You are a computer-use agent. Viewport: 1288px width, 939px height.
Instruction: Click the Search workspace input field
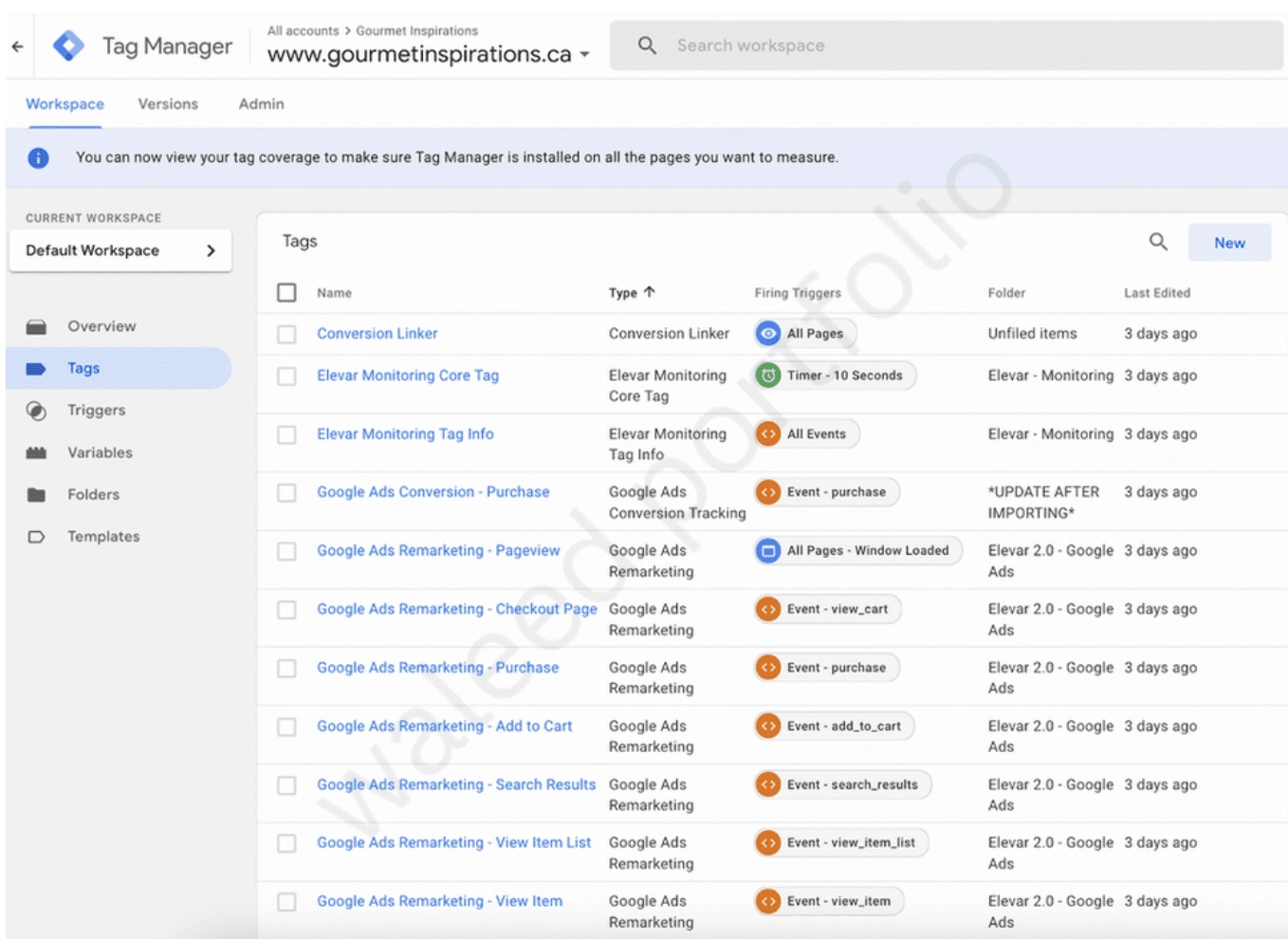tap(946, 46)
